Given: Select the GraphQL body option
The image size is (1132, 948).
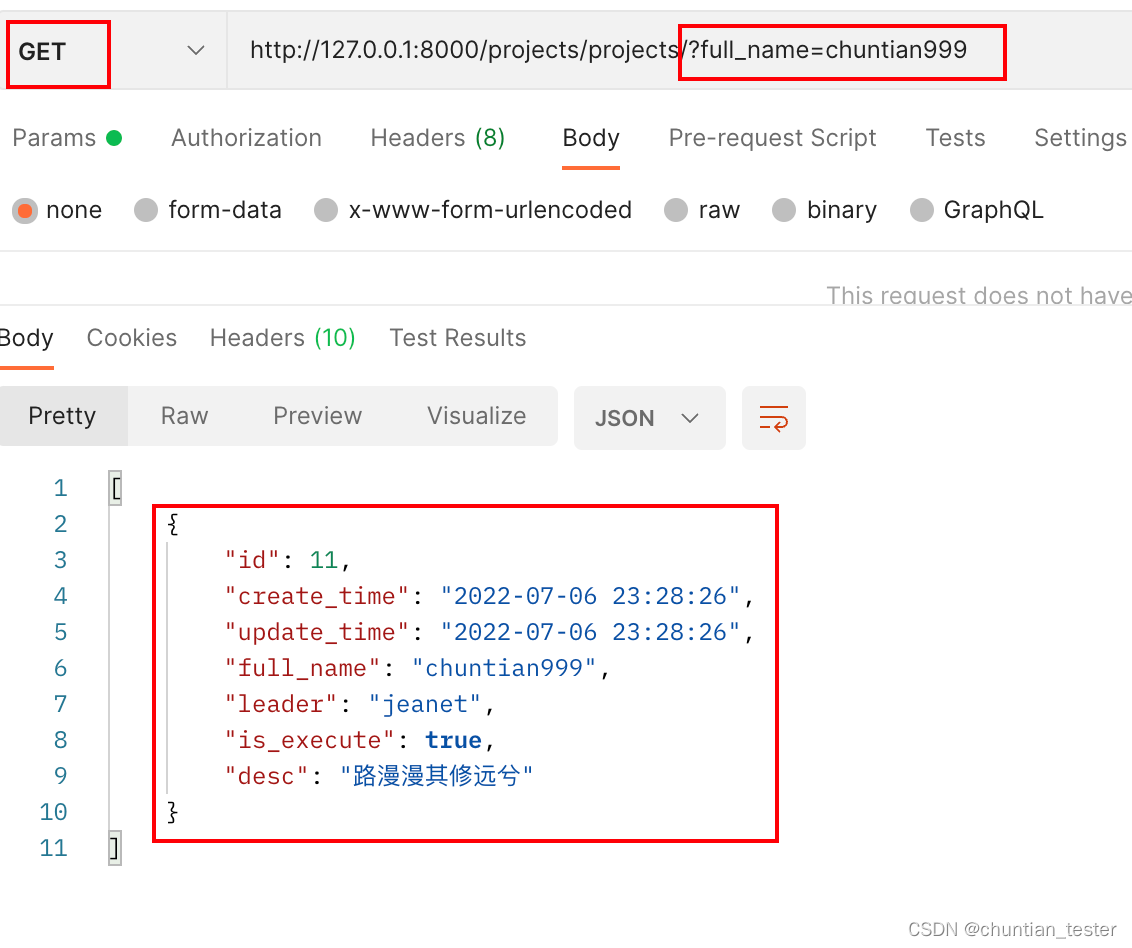Looking at the screenshot, I should (x=976, y=210).
